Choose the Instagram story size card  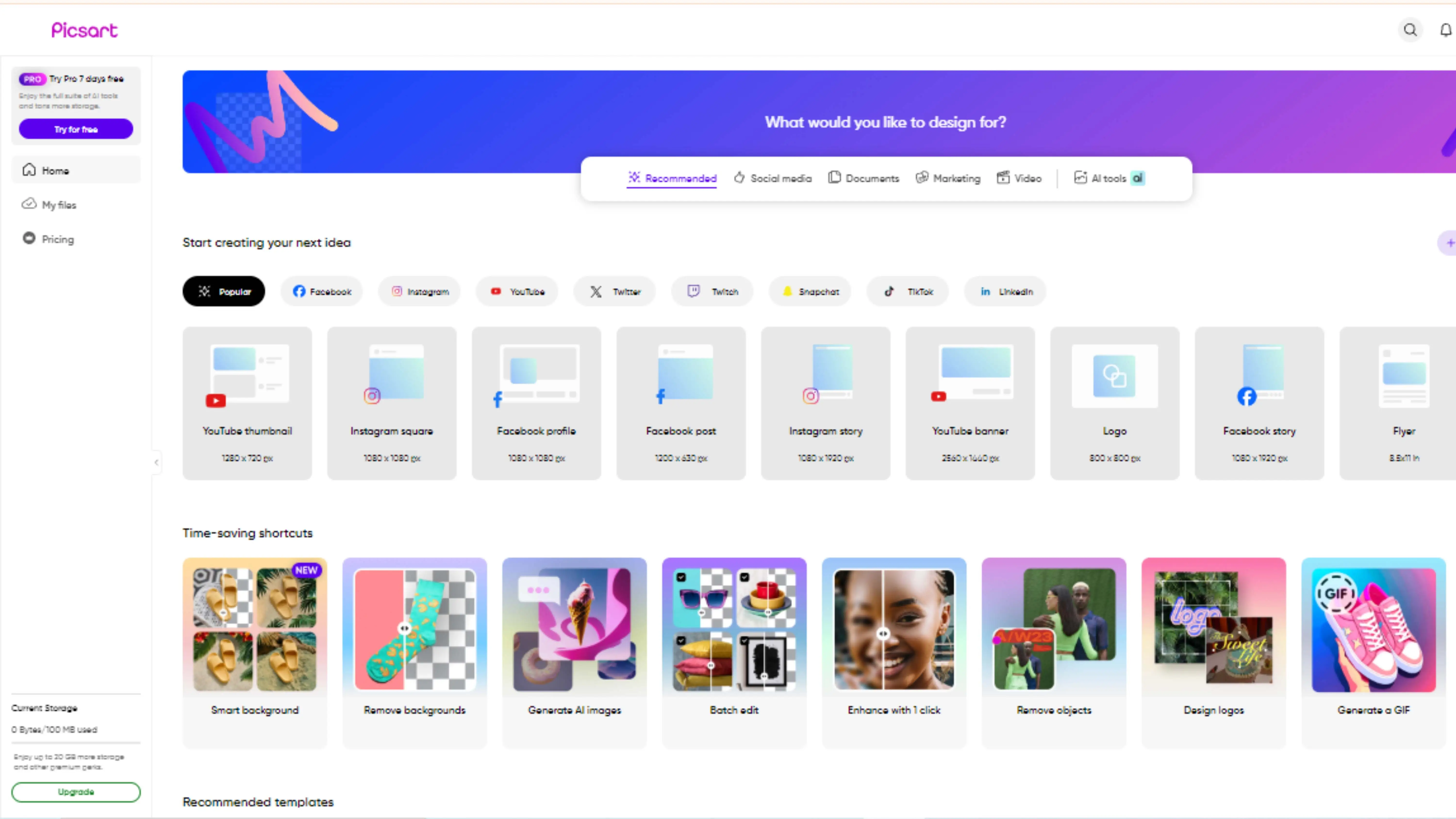click(826, 404)
